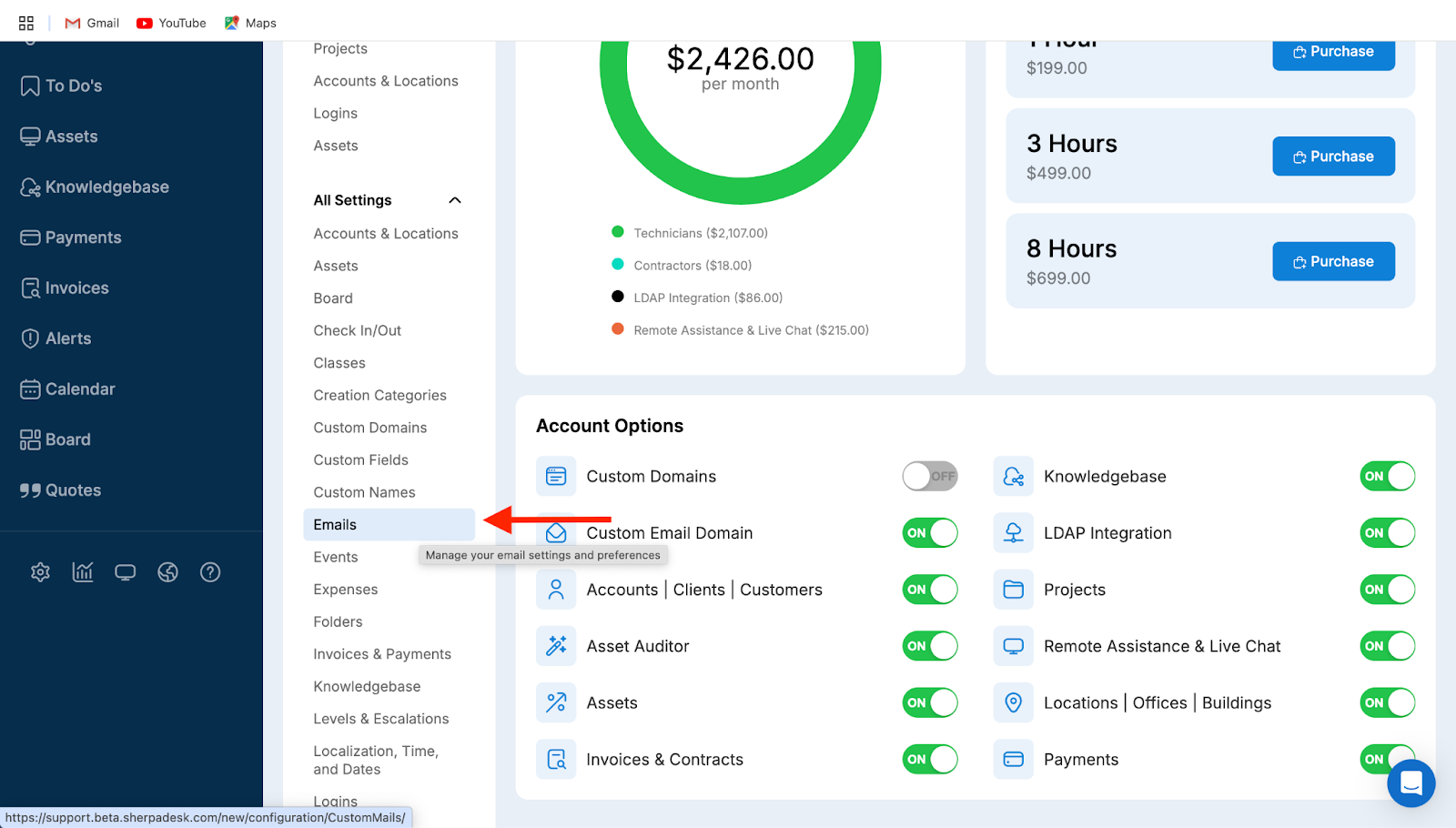Click the monitor icon in sidebar footer
The image size is (1456, 828).
(126, 572)
